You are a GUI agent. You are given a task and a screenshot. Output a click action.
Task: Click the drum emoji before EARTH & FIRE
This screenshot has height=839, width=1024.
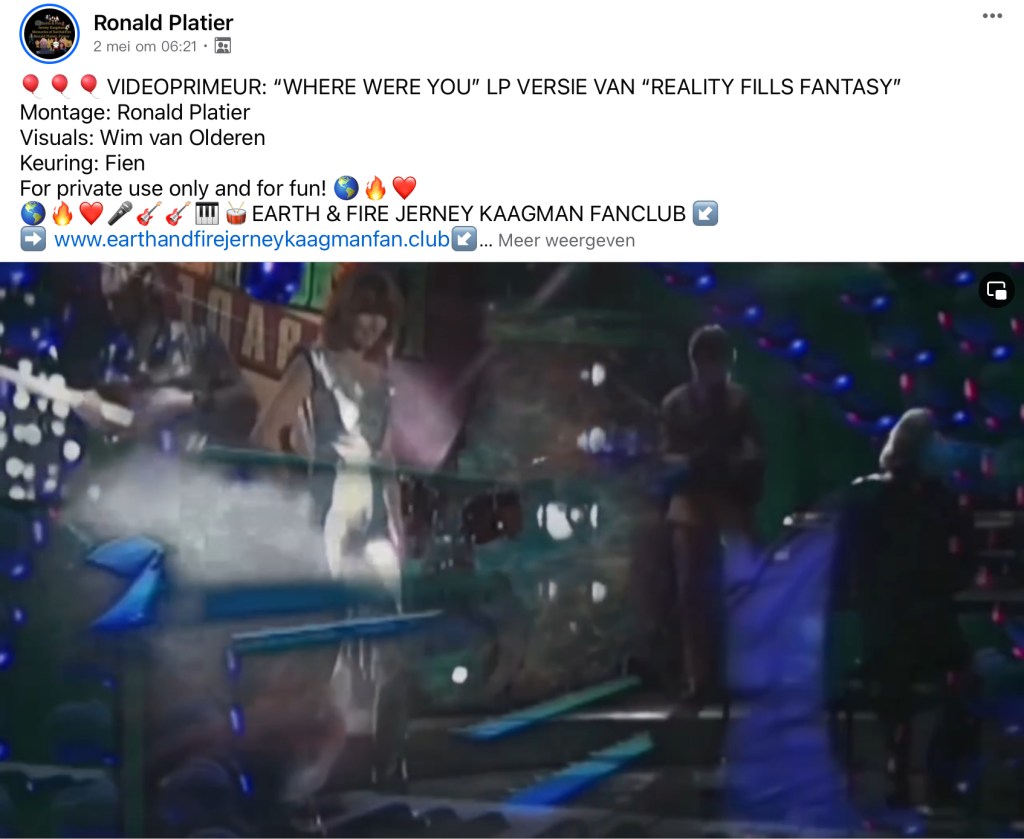tap(236, 214)
